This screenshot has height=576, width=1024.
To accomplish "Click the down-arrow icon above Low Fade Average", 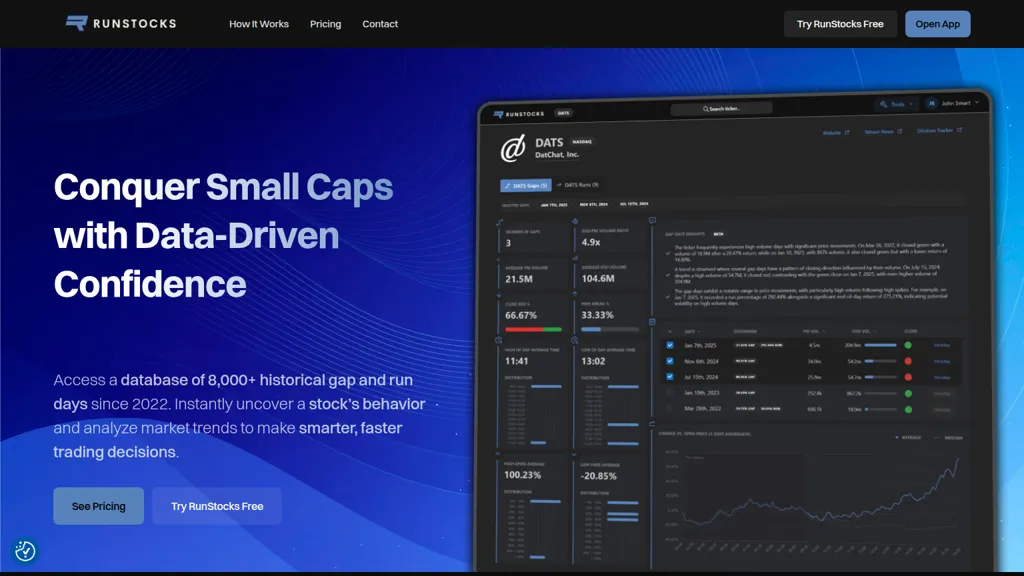I will pyautogui.click(x=574, y=454).
